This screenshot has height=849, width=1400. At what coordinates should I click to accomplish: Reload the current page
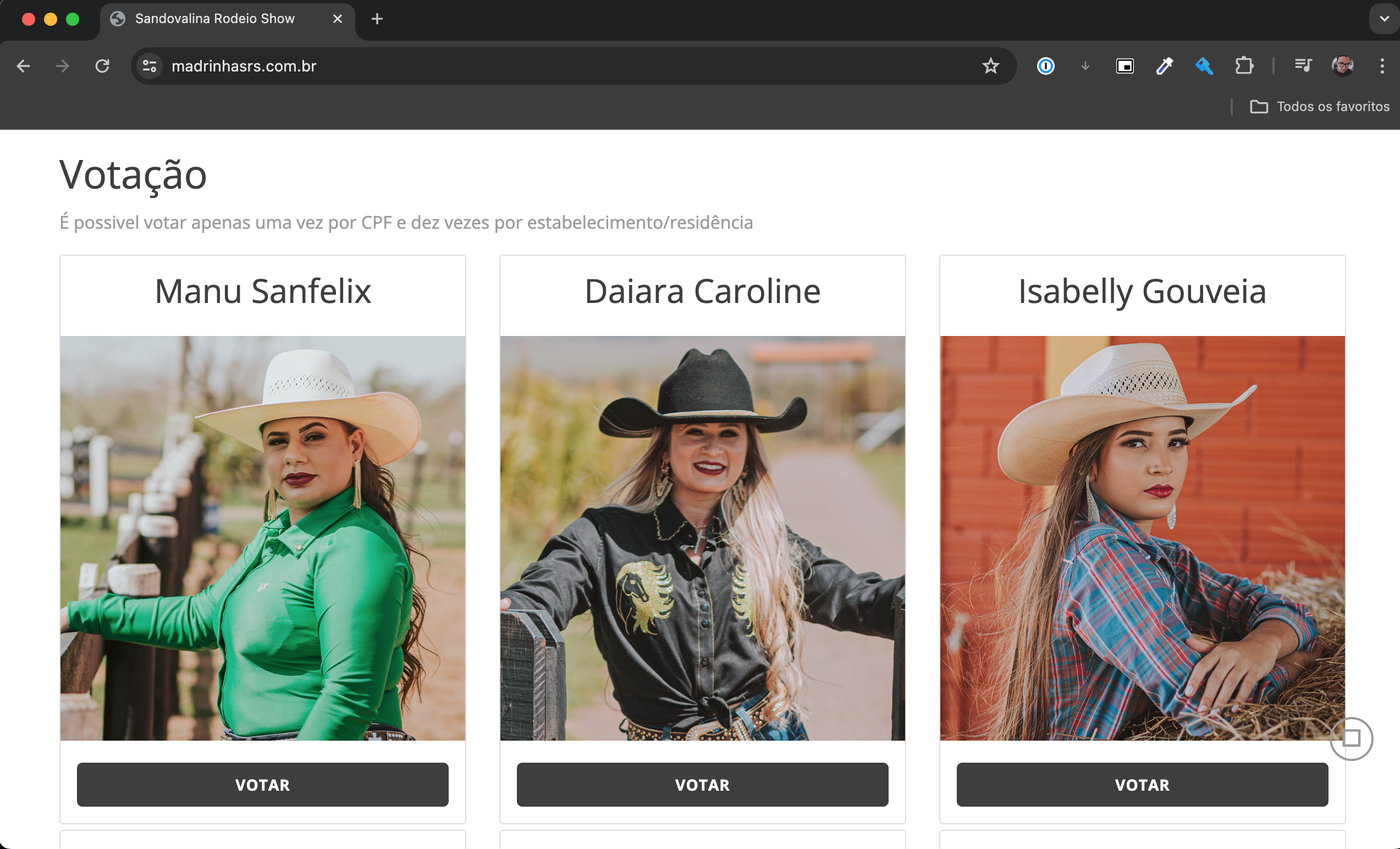point(102,66)
